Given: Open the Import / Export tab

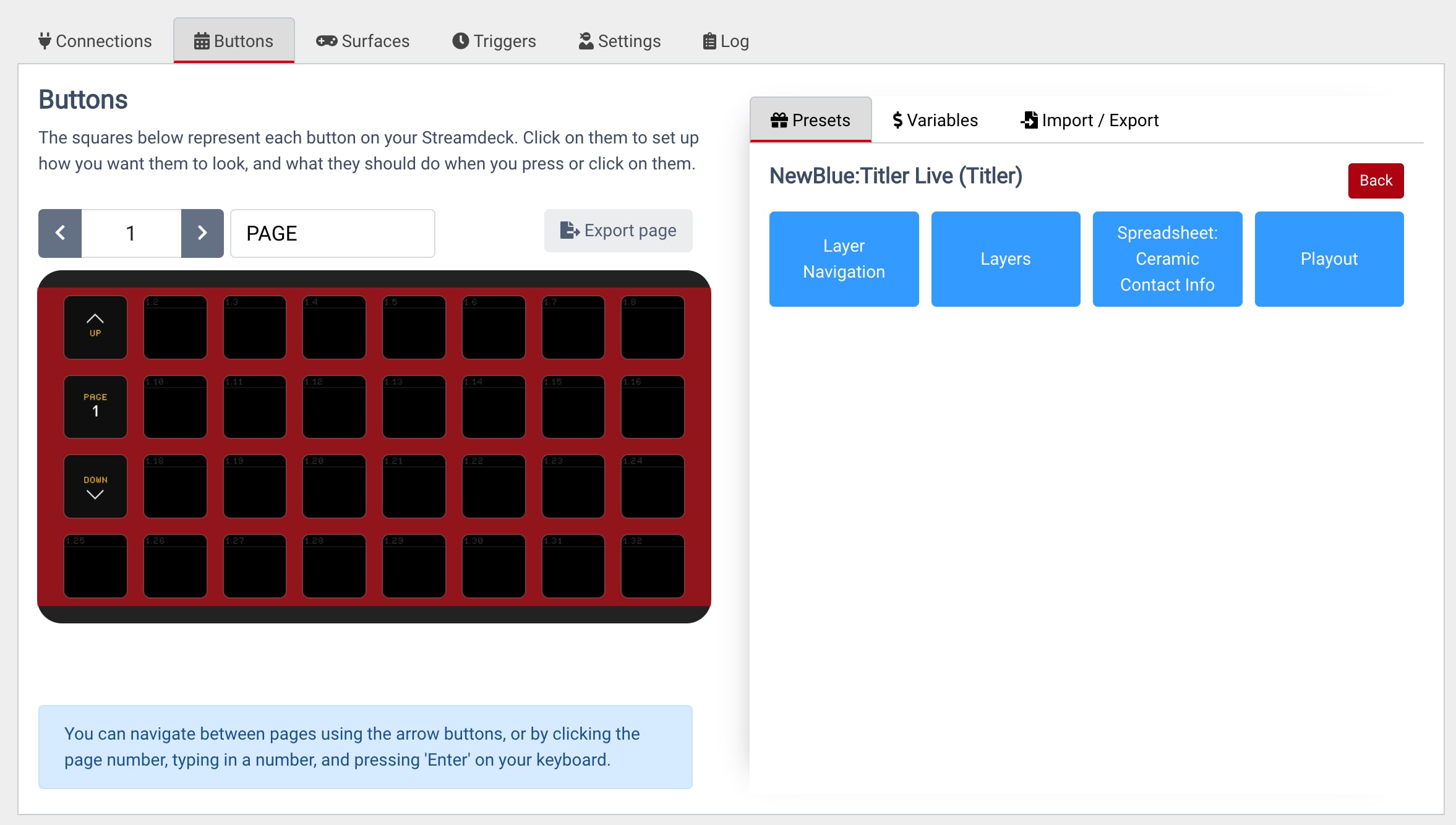Looking at the screenshot, I should click(x=1089, y=120).
